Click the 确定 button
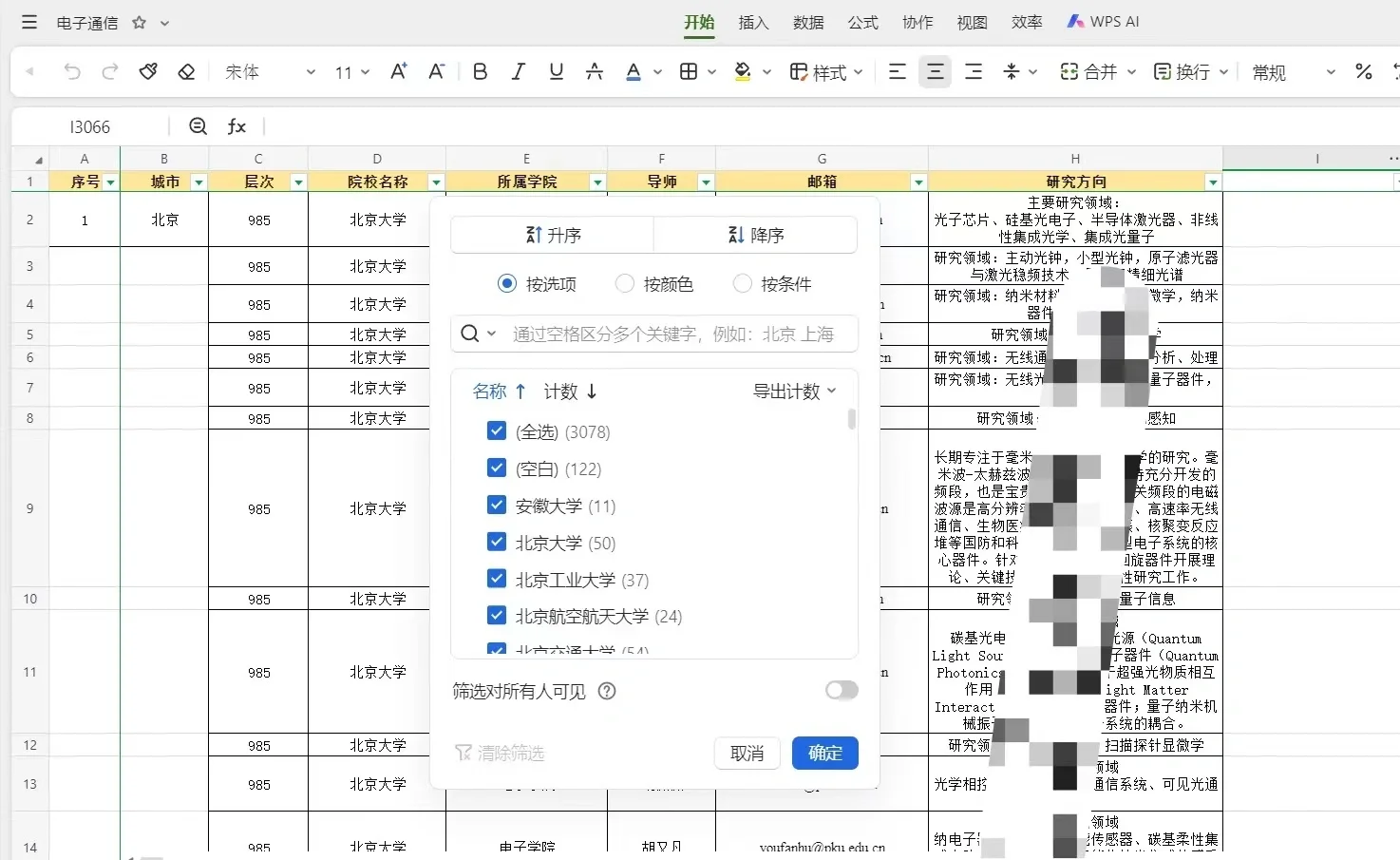Viewport: 1400px width, 860px height. point(824,754)
